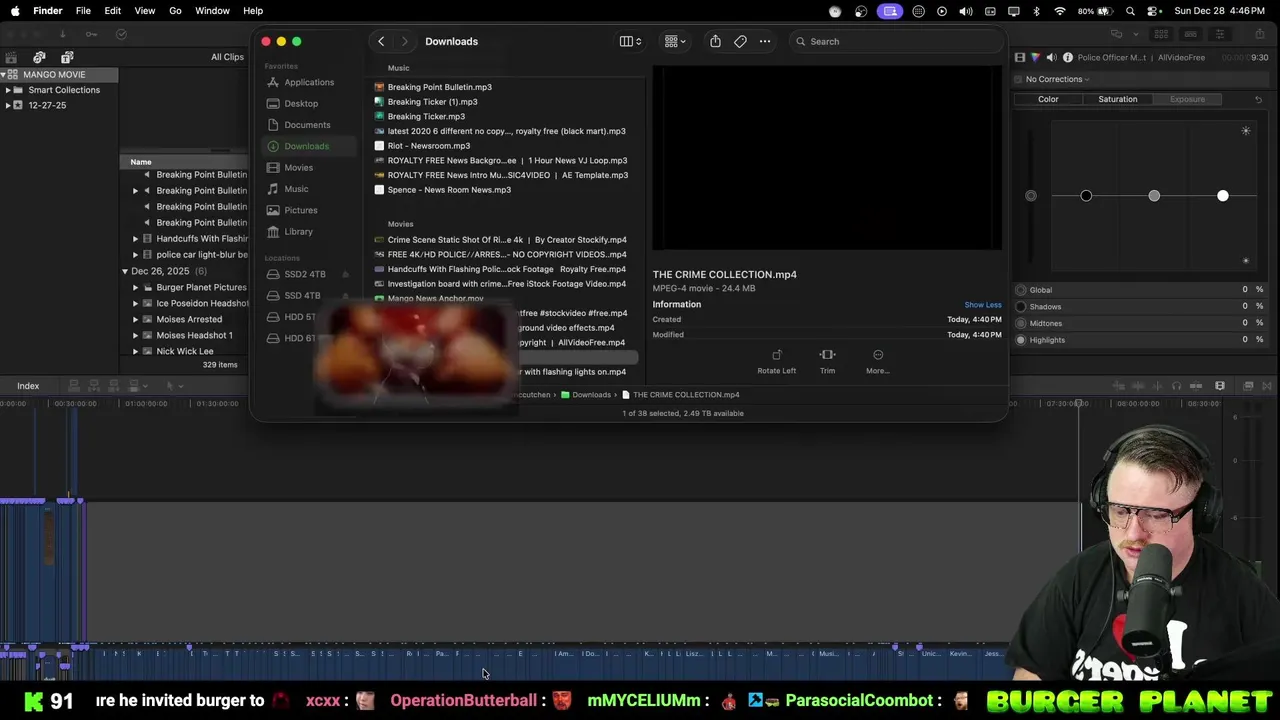Open All Clips filter dropdown
This screenshot has height=720, width=1280.
click(229, 57)
